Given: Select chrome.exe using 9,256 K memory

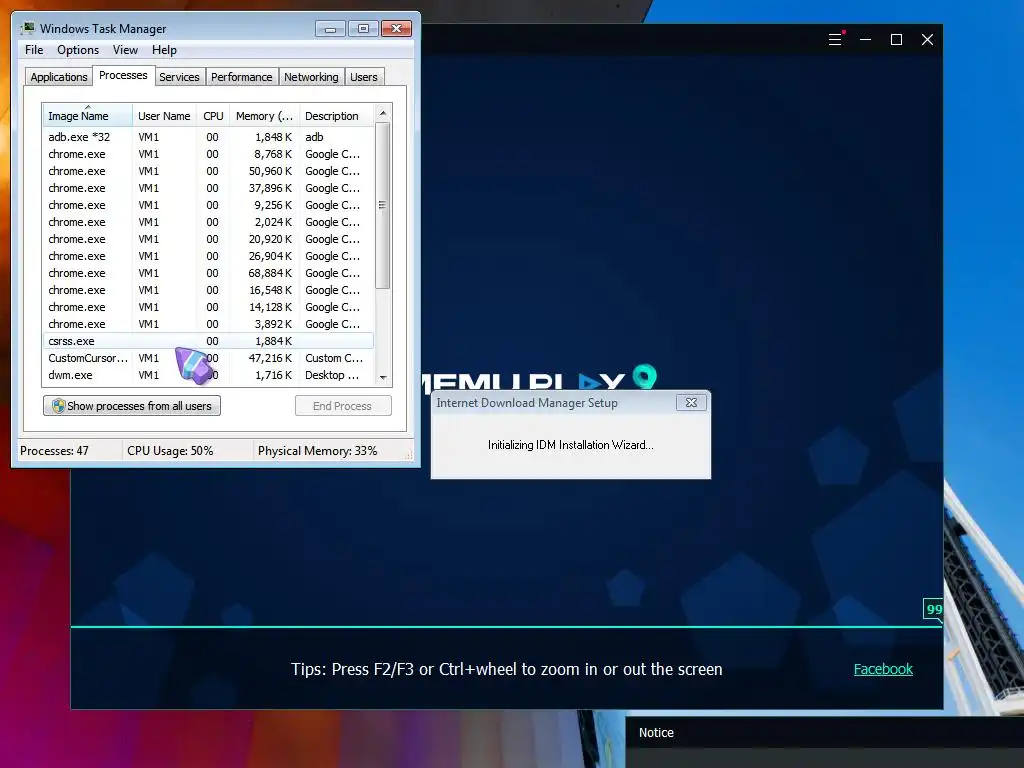Looking at the screenshot, I should (208, 205).
